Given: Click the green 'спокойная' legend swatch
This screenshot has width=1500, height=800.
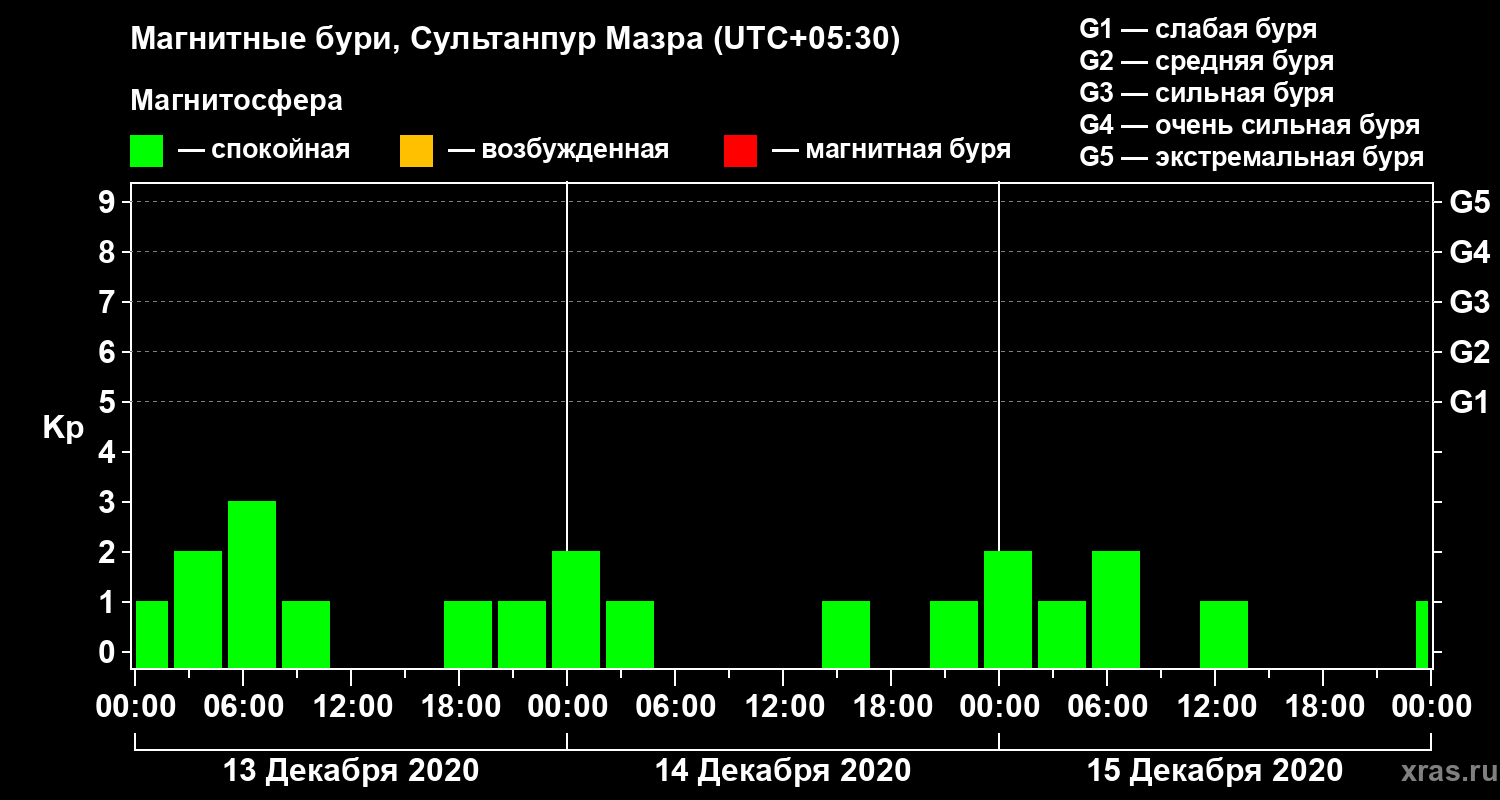Looking at the screenshot, I should pos(147,151).
